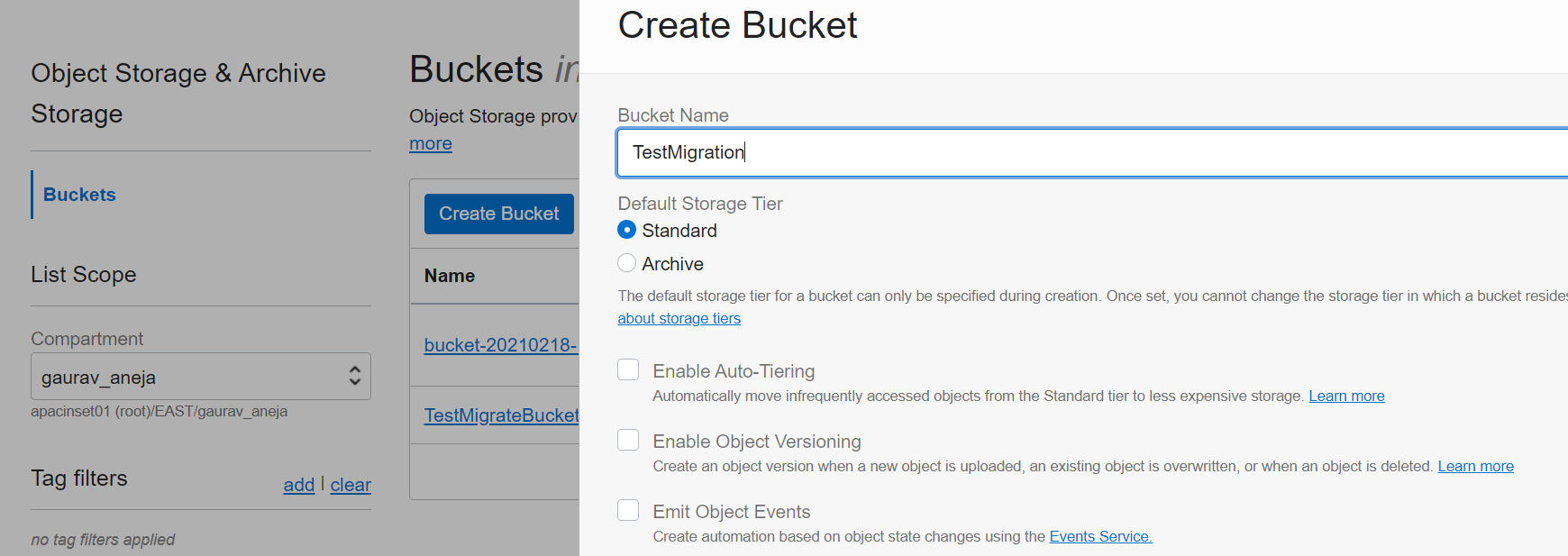Click the Compartment dropdown arrows icon
This screenshot has width=1568, height=556.
pos(355,377)
